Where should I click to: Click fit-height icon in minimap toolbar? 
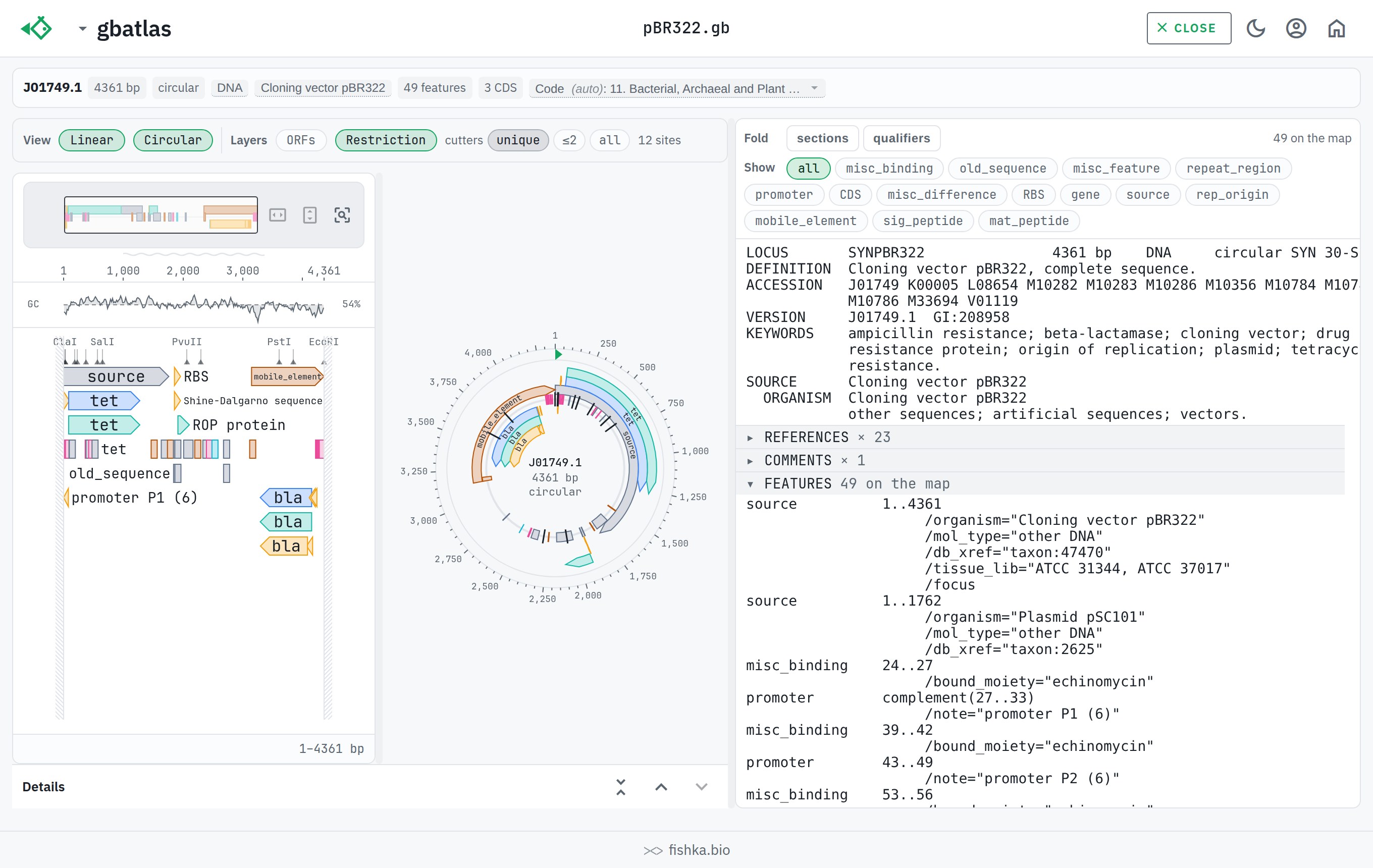[x=309, y=215]
